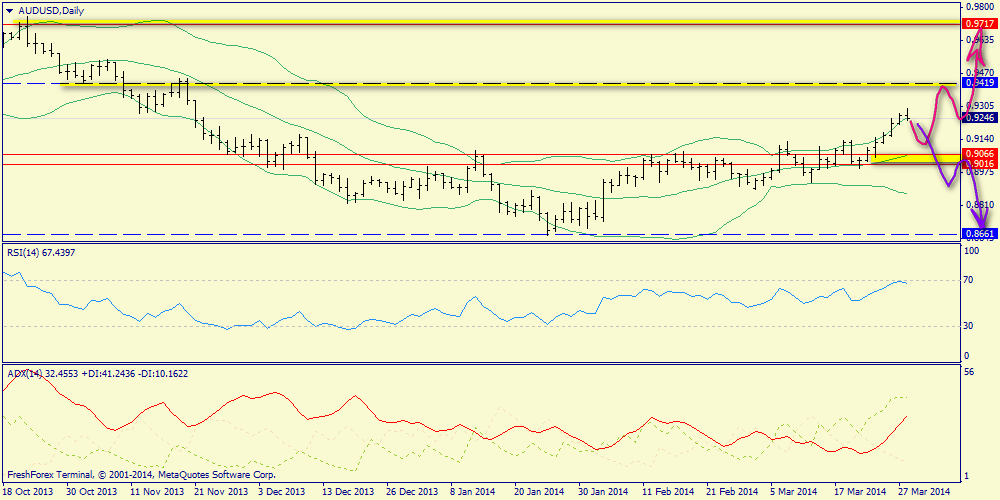Click the pink upward arrow head near 0.9635
Screen dimensions: 1000x500
point(981,45)
